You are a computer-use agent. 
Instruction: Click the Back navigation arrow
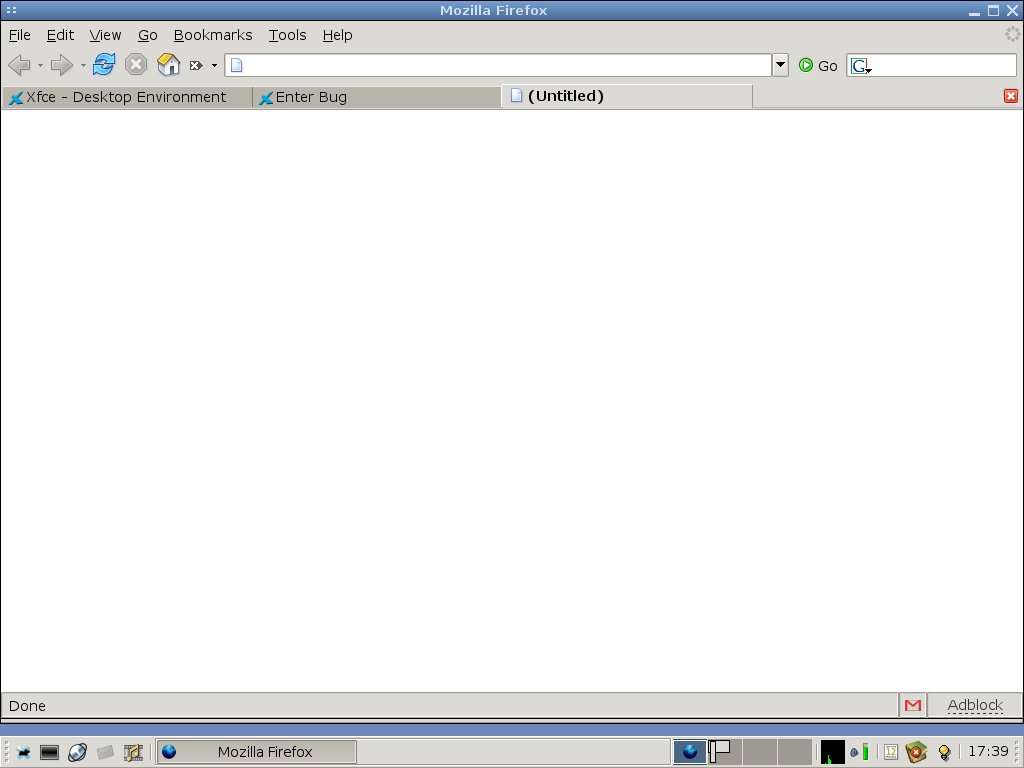coord(19,65)
